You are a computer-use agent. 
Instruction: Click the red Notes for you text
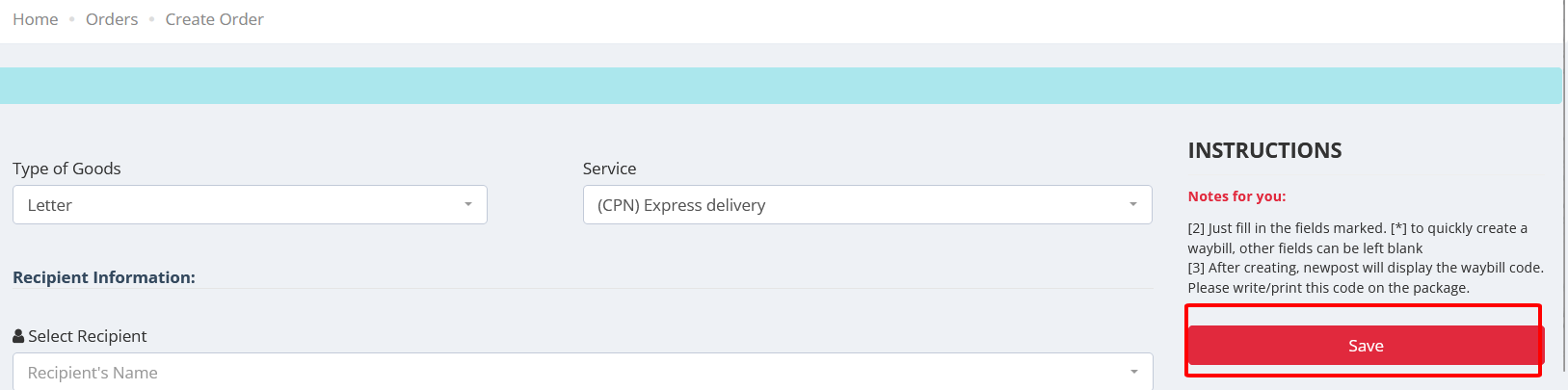pyautogui.click(x=1236, y=196)
